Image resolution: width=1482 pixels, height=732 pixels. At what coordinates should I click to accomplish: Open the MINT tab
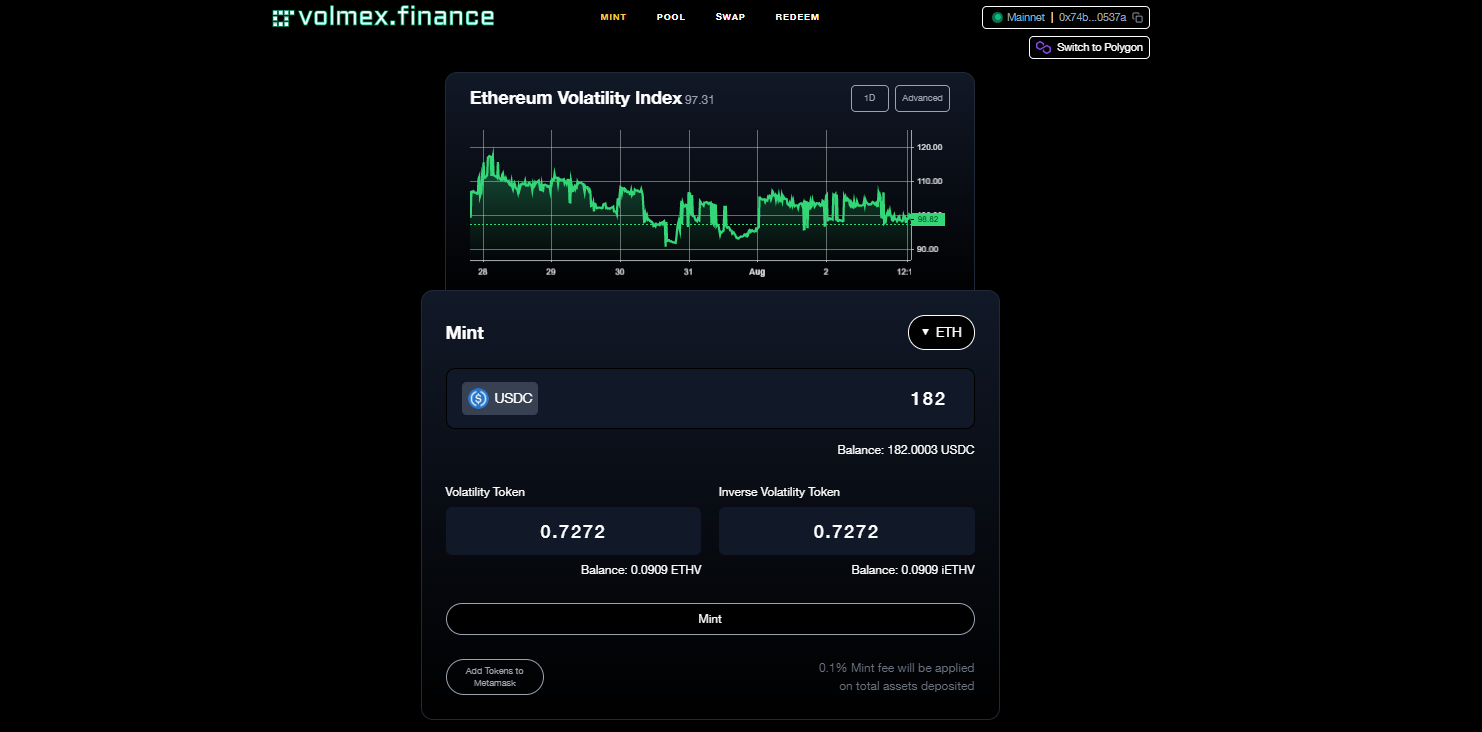[x=613, y=17]
